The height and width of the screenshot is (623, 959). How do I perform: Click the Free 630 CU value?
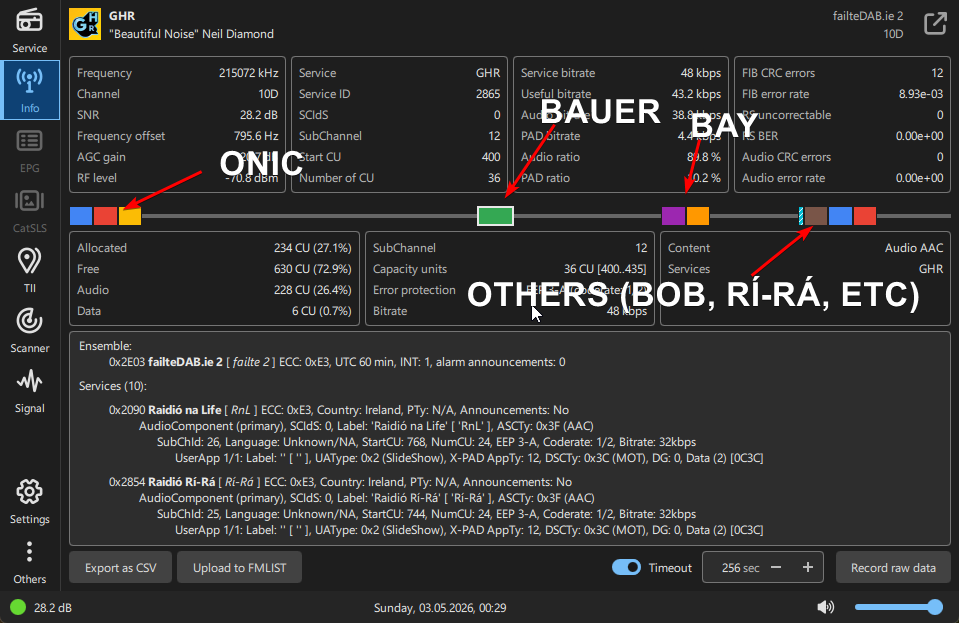pos(313,269)
